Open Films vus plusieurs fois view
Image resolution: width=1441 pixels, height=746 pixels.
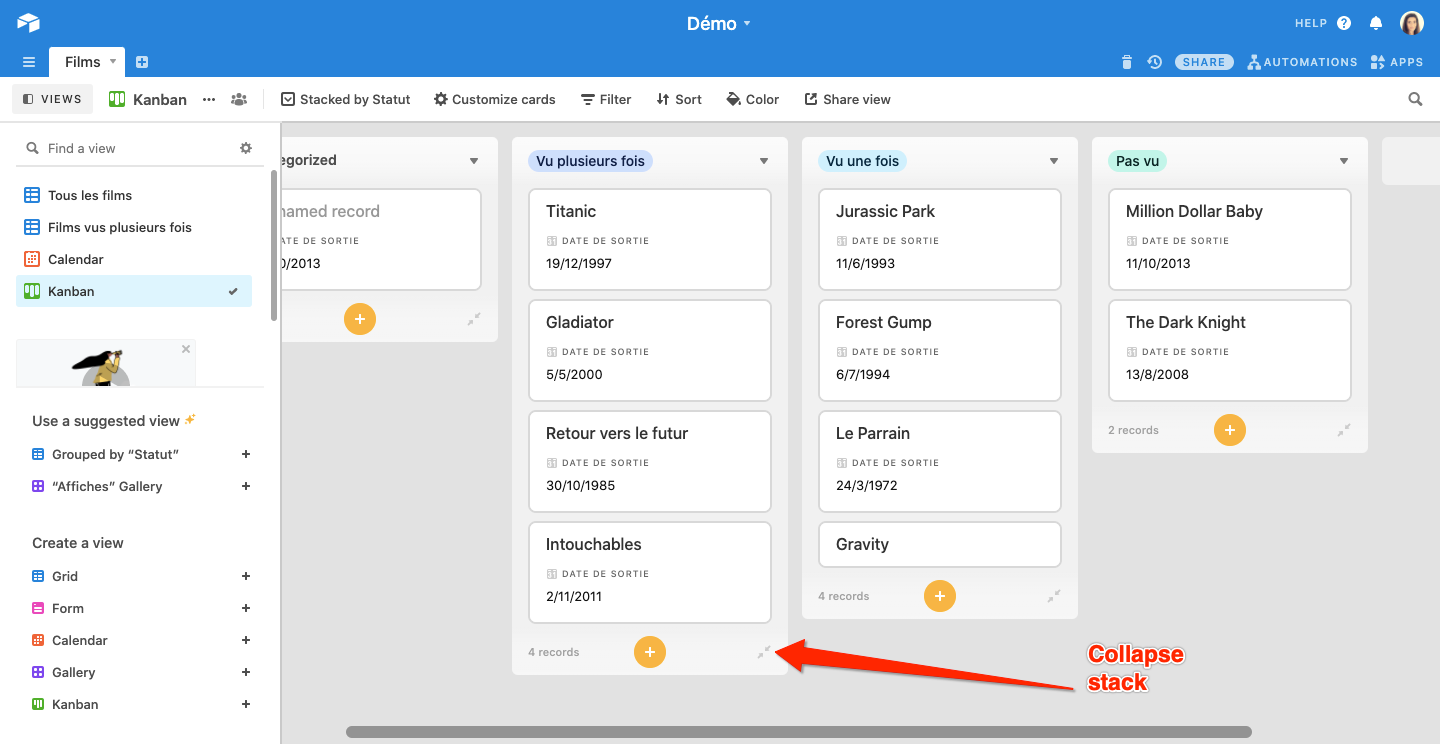coord(134,227)
